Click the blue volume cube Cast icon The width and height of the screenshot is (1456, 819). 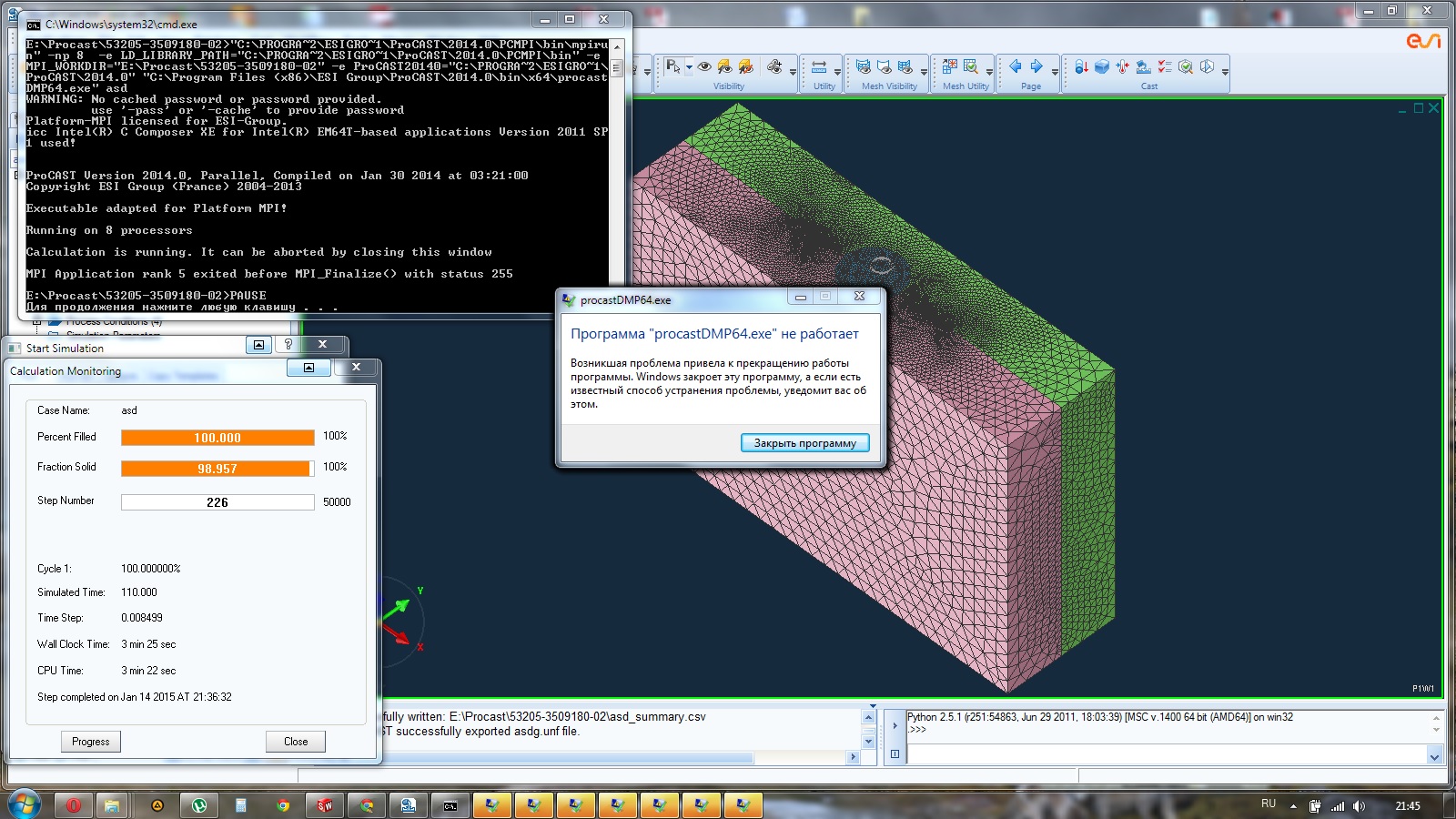click(x=1102, y=66)
